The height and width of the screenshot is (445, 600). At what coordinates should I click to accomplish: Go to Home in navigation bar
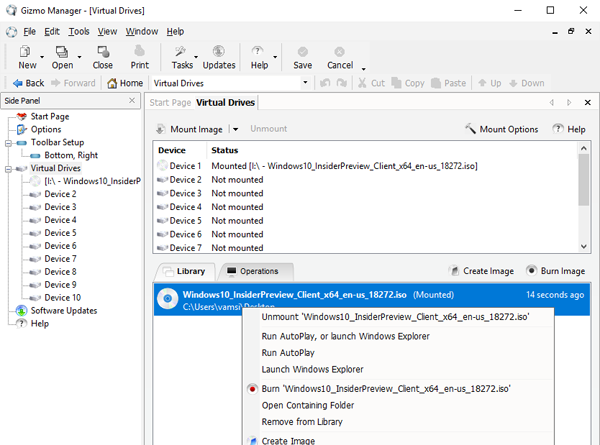pos(125,83)
